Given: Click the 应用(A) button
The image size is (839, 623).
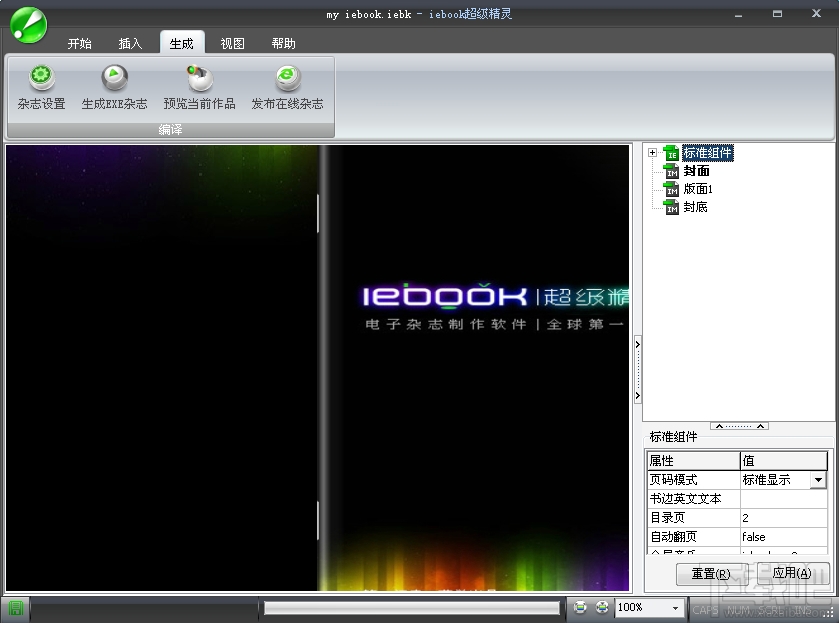Looking at the screenshot, I should [792, 573].
